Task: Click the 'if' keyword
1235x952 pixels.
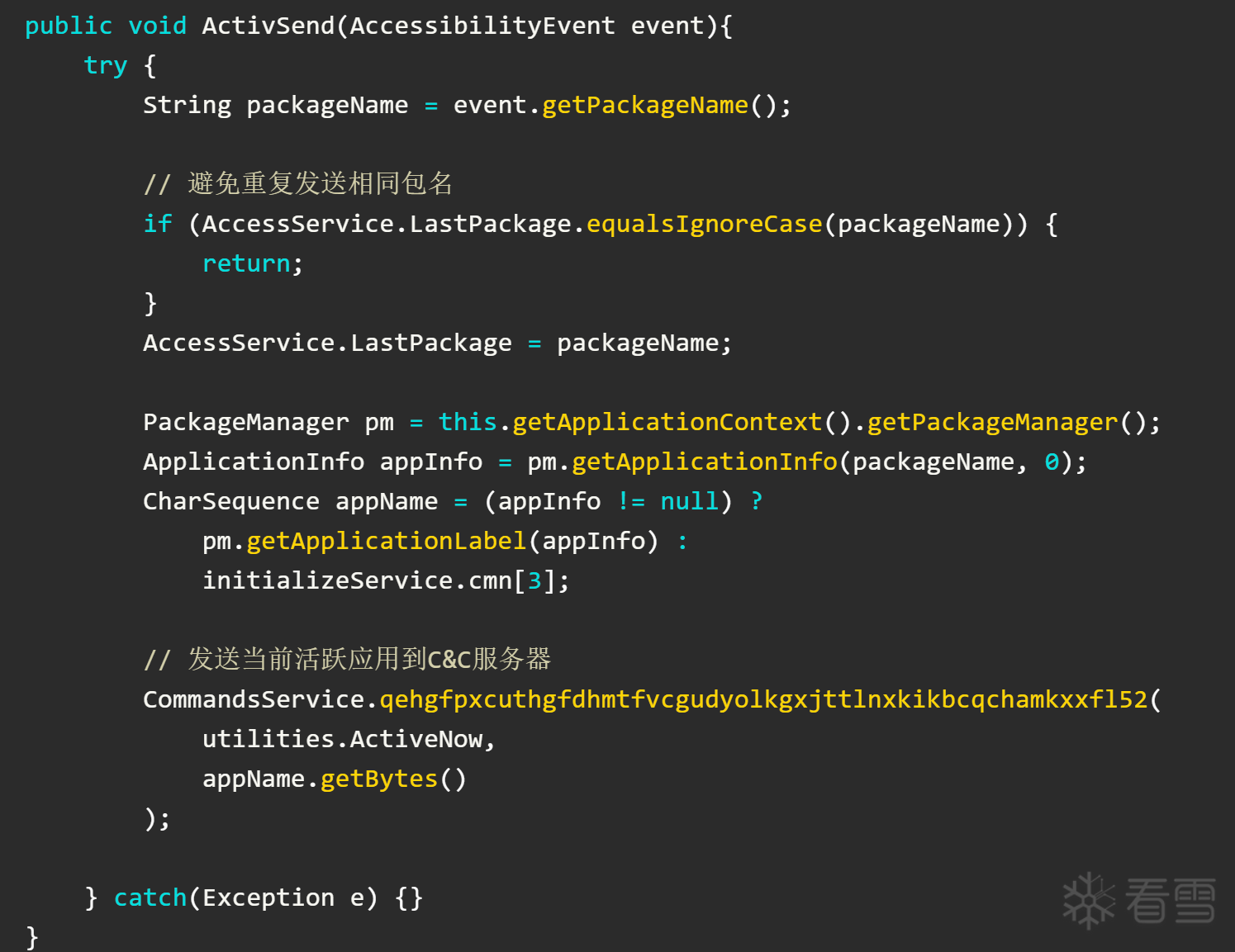Action: (158, 224)
